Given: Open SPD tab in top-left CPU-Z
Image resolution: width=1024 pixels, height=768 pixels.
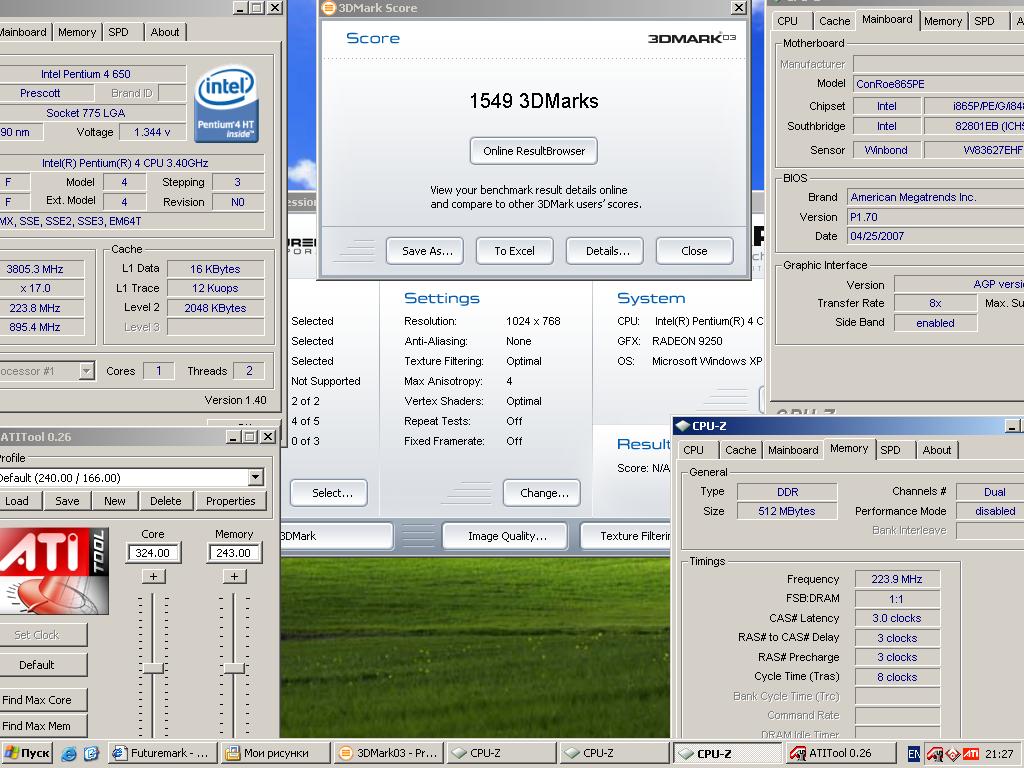Looking at the screenshot, I should pyautogui.click(x=118, y=32).
